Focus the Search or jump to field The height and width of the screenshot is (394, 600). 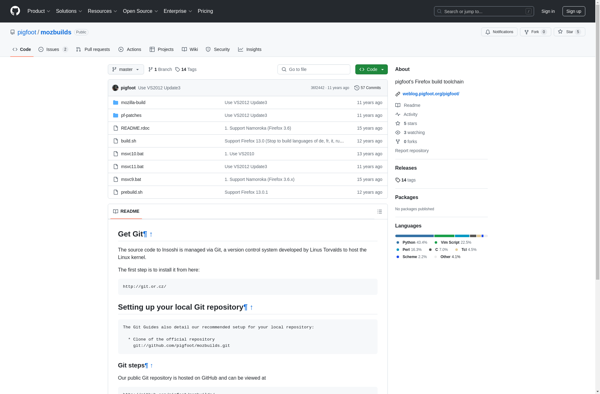(484, 11)
